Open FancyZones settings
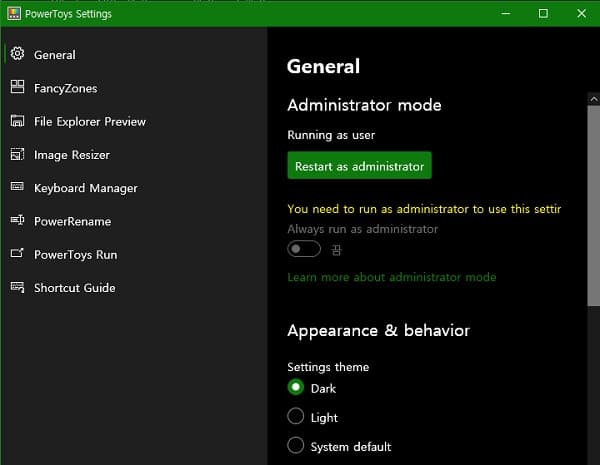 click(134, 88)
